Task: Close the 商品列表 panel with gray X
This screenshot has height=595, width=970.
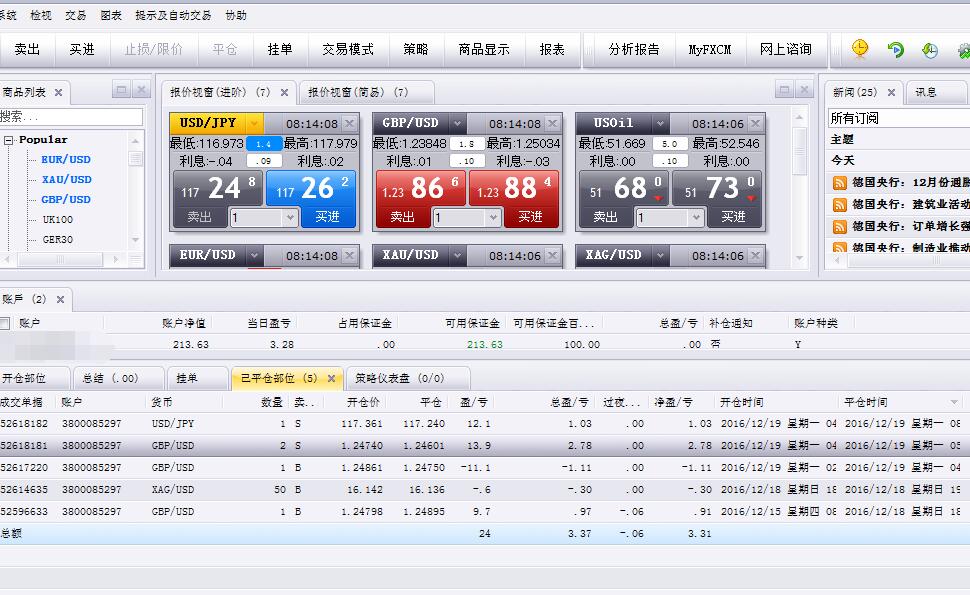Action: pos(142,90)
